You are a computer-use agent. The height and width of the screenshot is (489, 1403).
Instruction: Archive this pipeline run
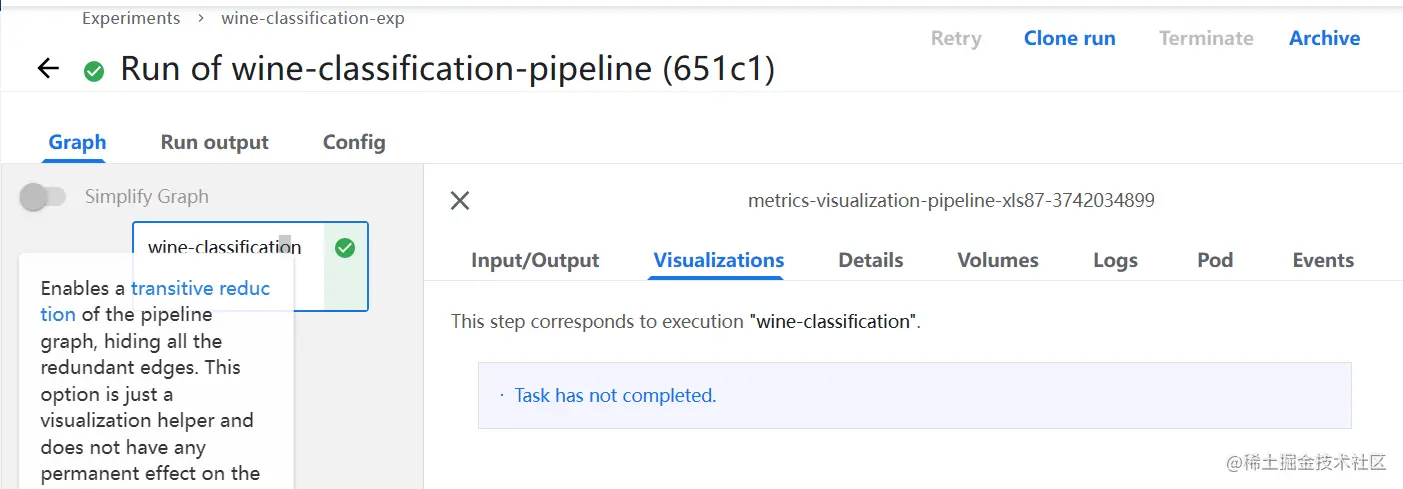point(1324,38)
